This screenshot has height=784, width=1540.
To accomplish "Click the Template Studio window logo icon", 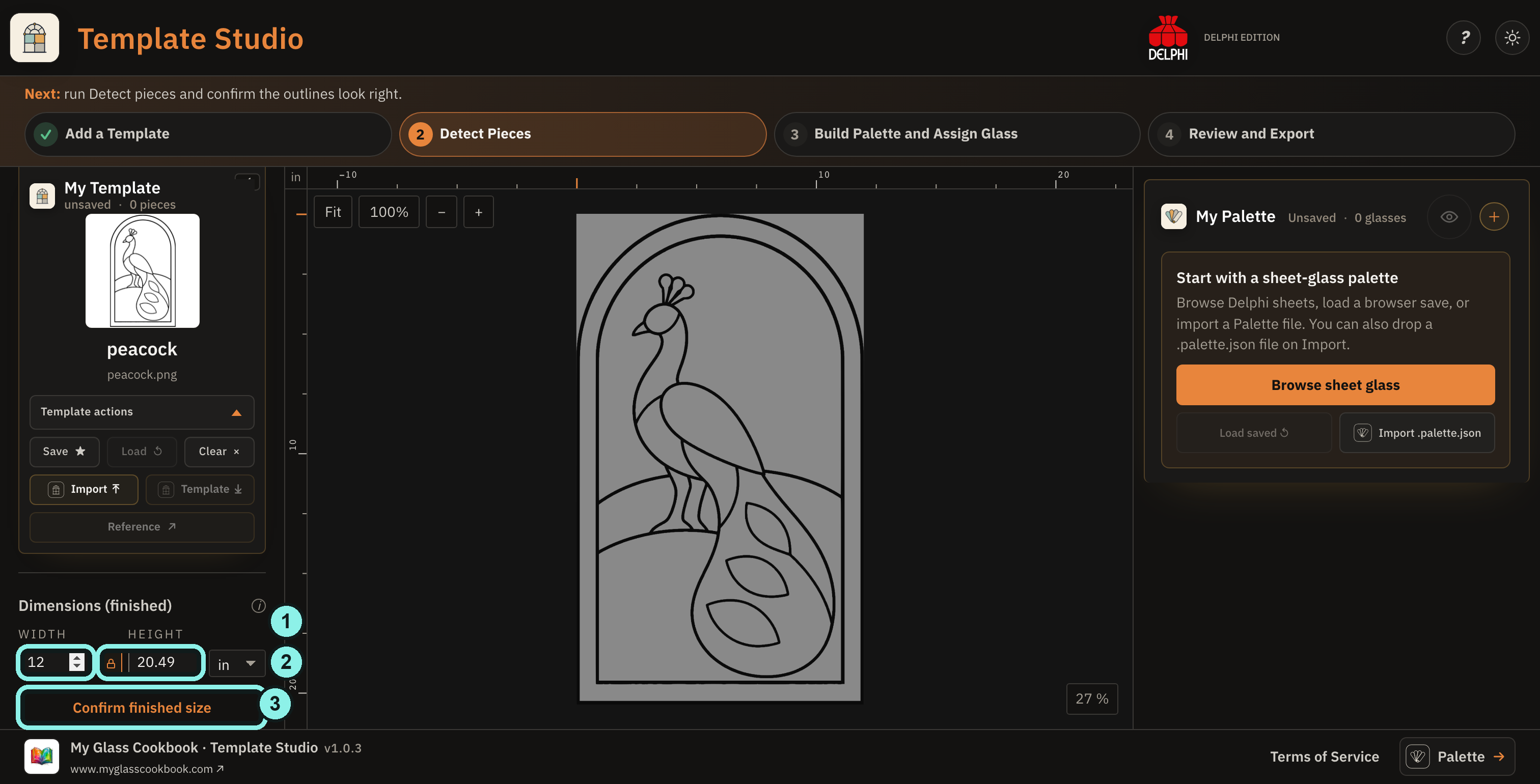I will coord(35,38).
